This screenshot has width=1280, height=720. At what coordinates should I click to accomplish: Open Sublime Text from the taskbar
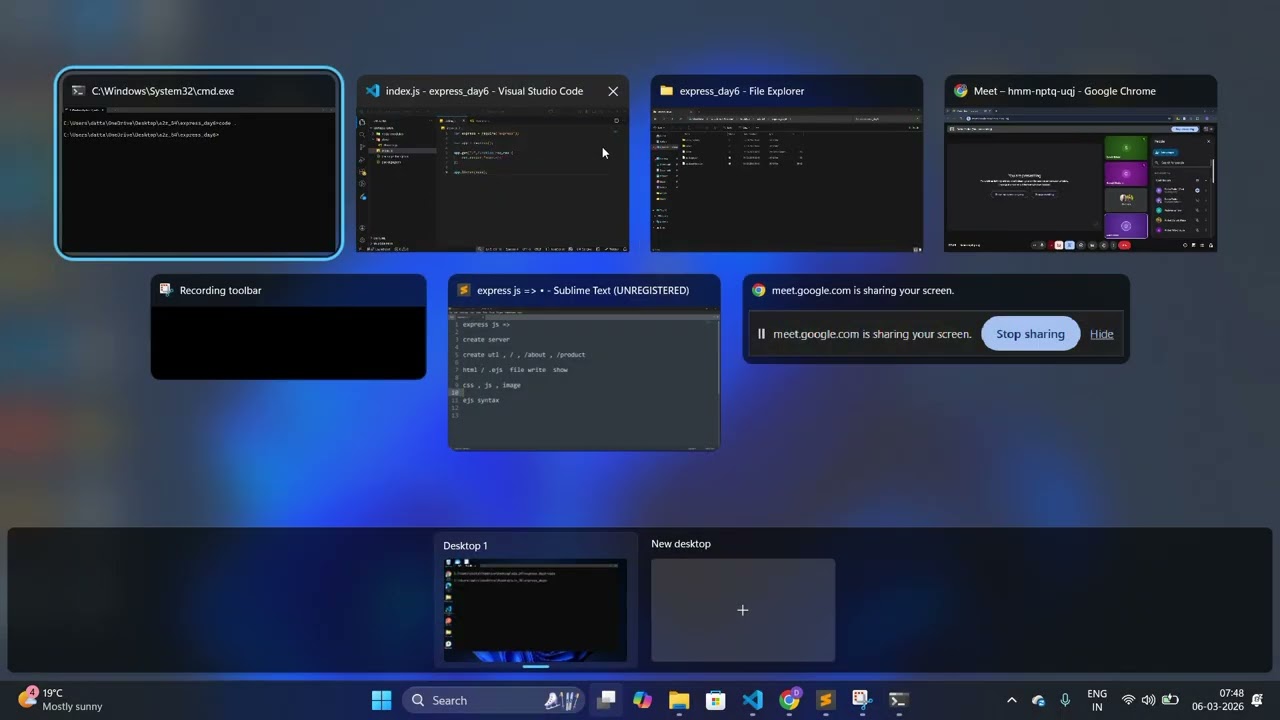(x=825, y=700)
